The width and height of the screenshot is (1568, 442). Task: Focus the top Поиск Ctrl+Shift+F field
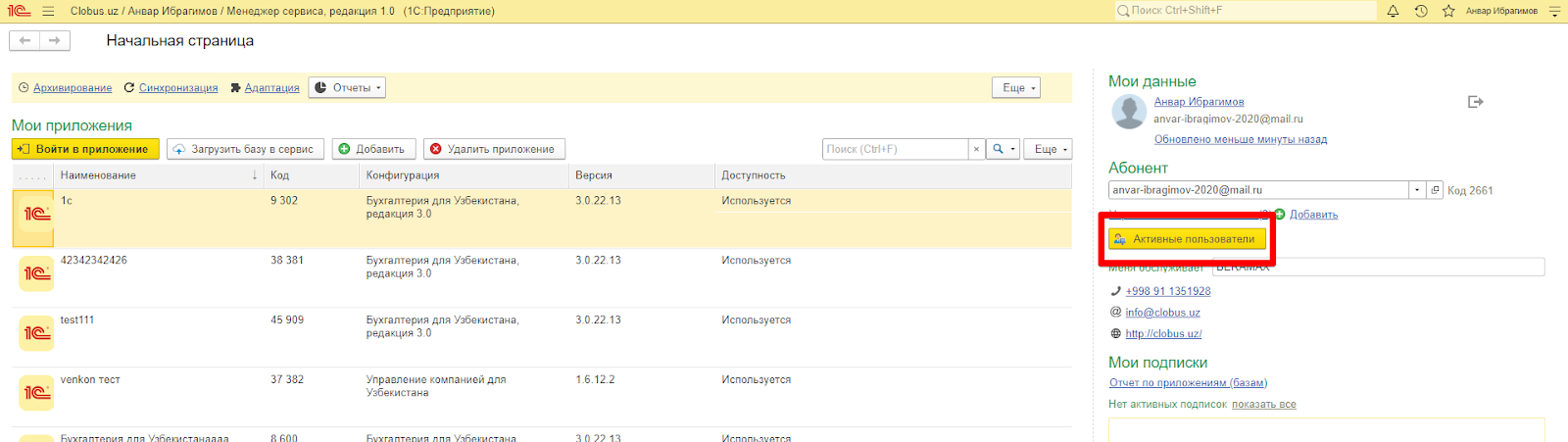click(1246, 11)
